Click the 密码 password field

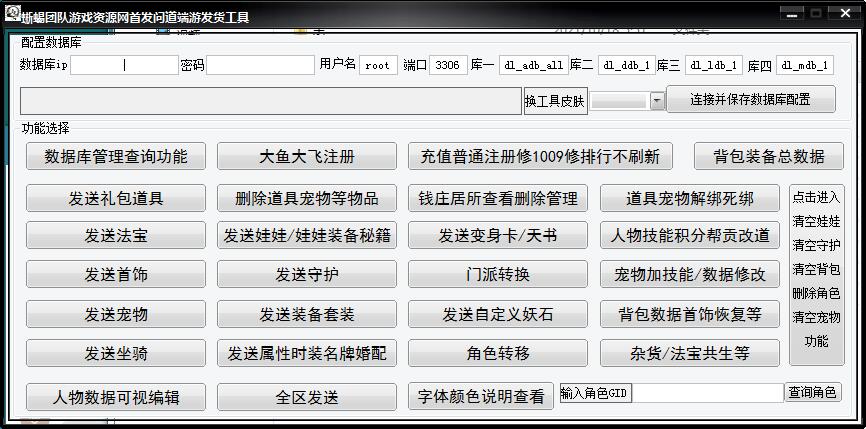coord(260,65)
